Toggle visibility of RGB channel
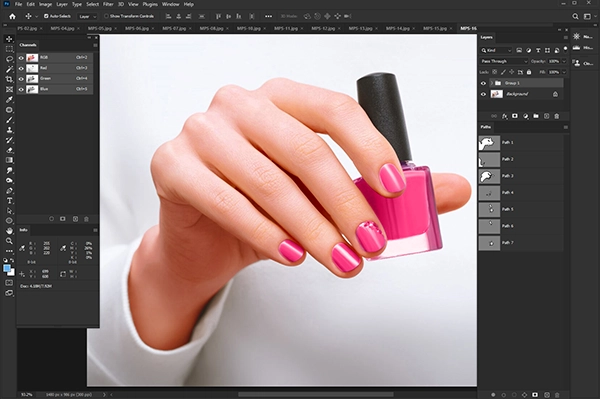 [21, 58]
